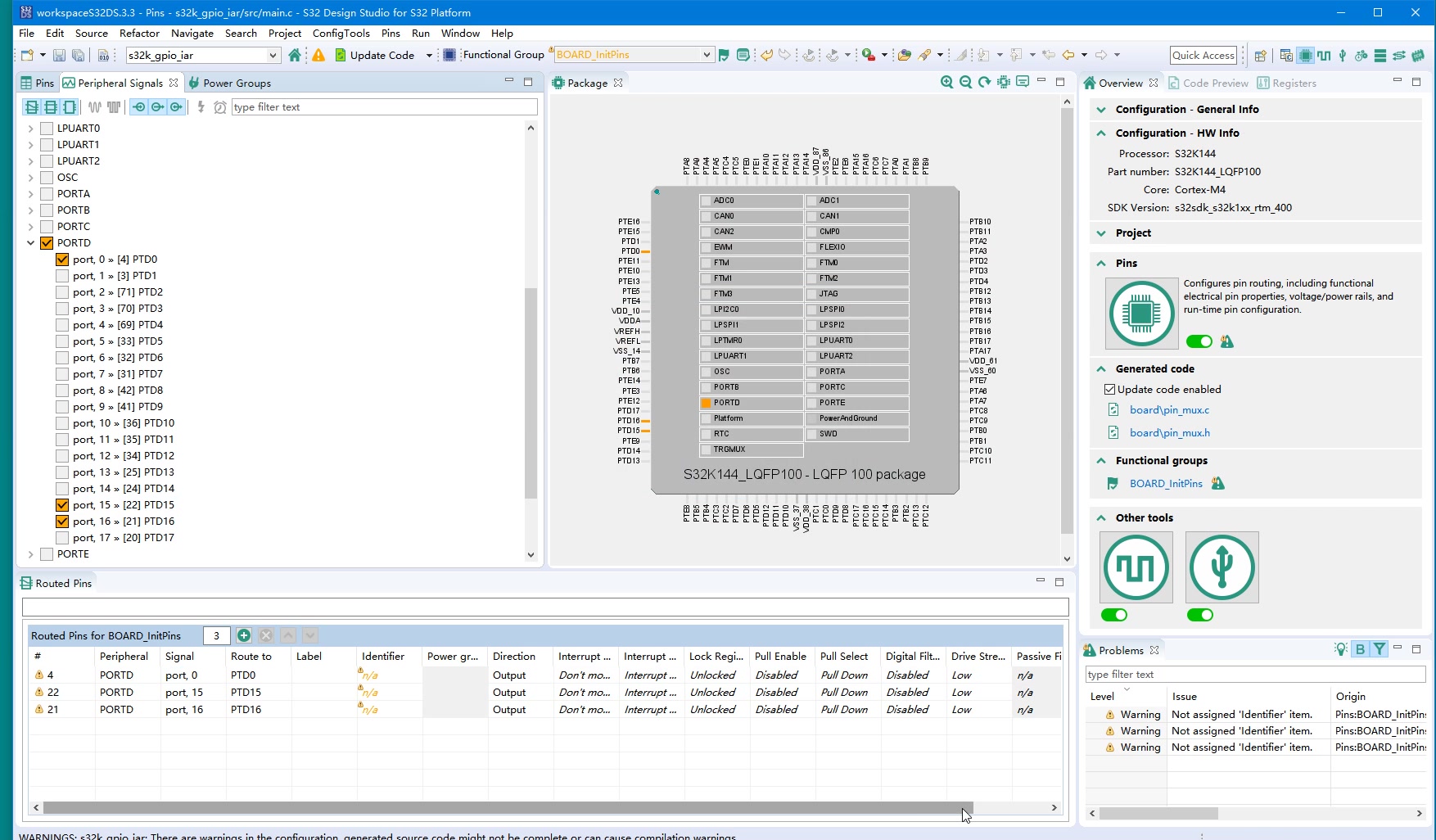This screenshot has width=1436, height=840.
Task: Expand the OSC tree node
Action: pos(31,178)
